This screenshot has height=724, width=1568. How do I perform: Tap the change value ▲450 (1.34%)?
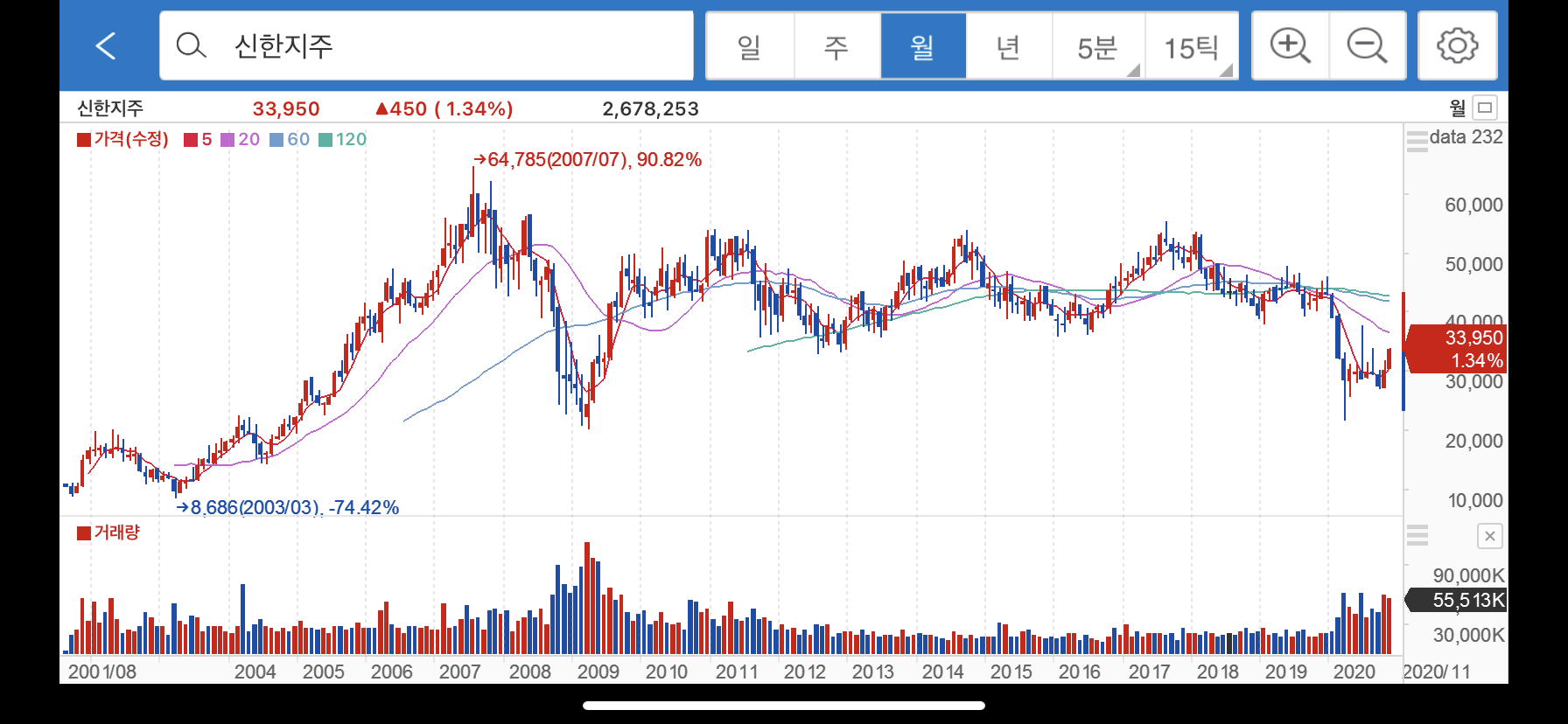[x=444, y=108]
